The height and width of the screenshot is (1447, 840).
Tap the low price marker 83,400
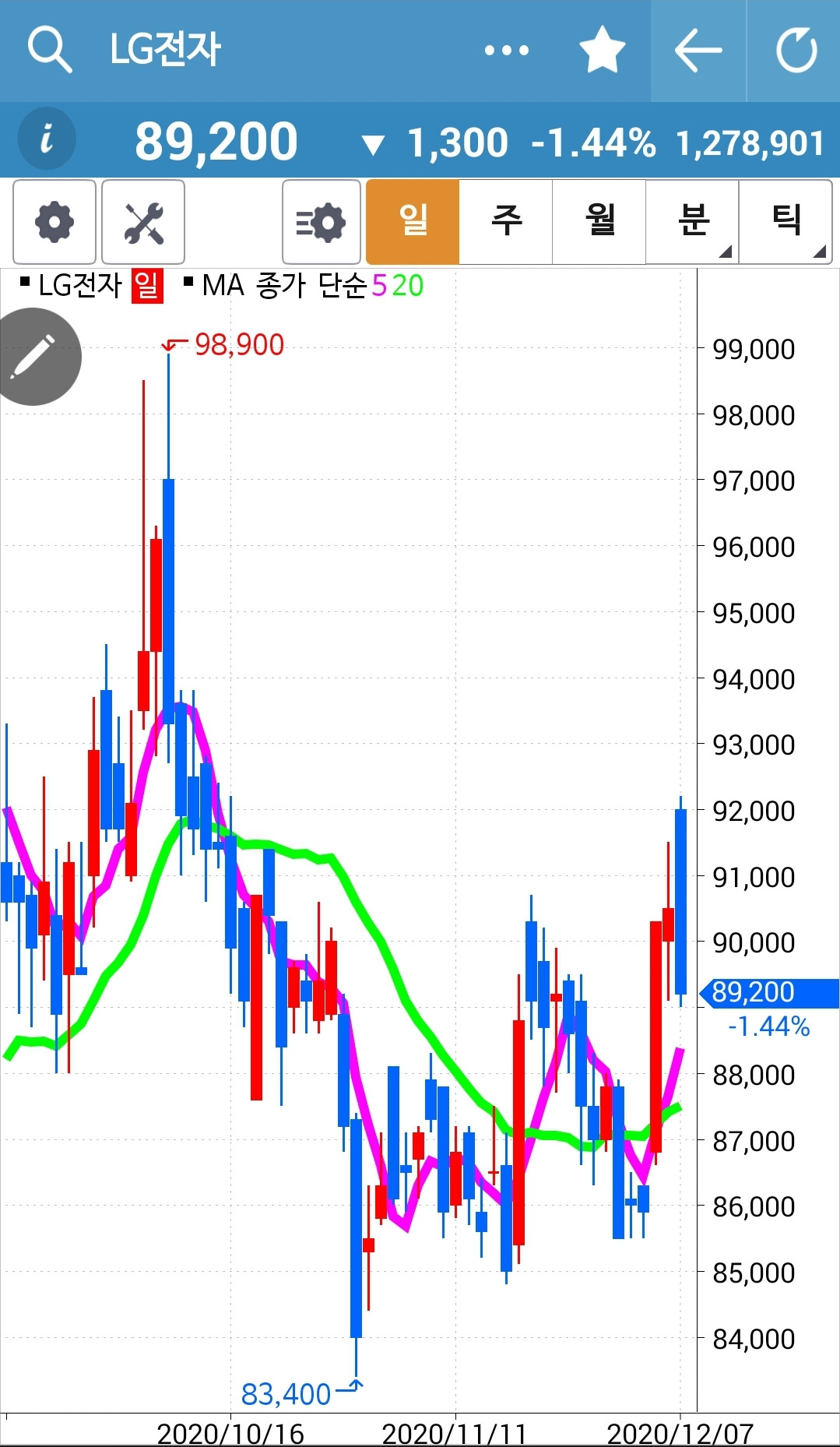[286, 1394]
